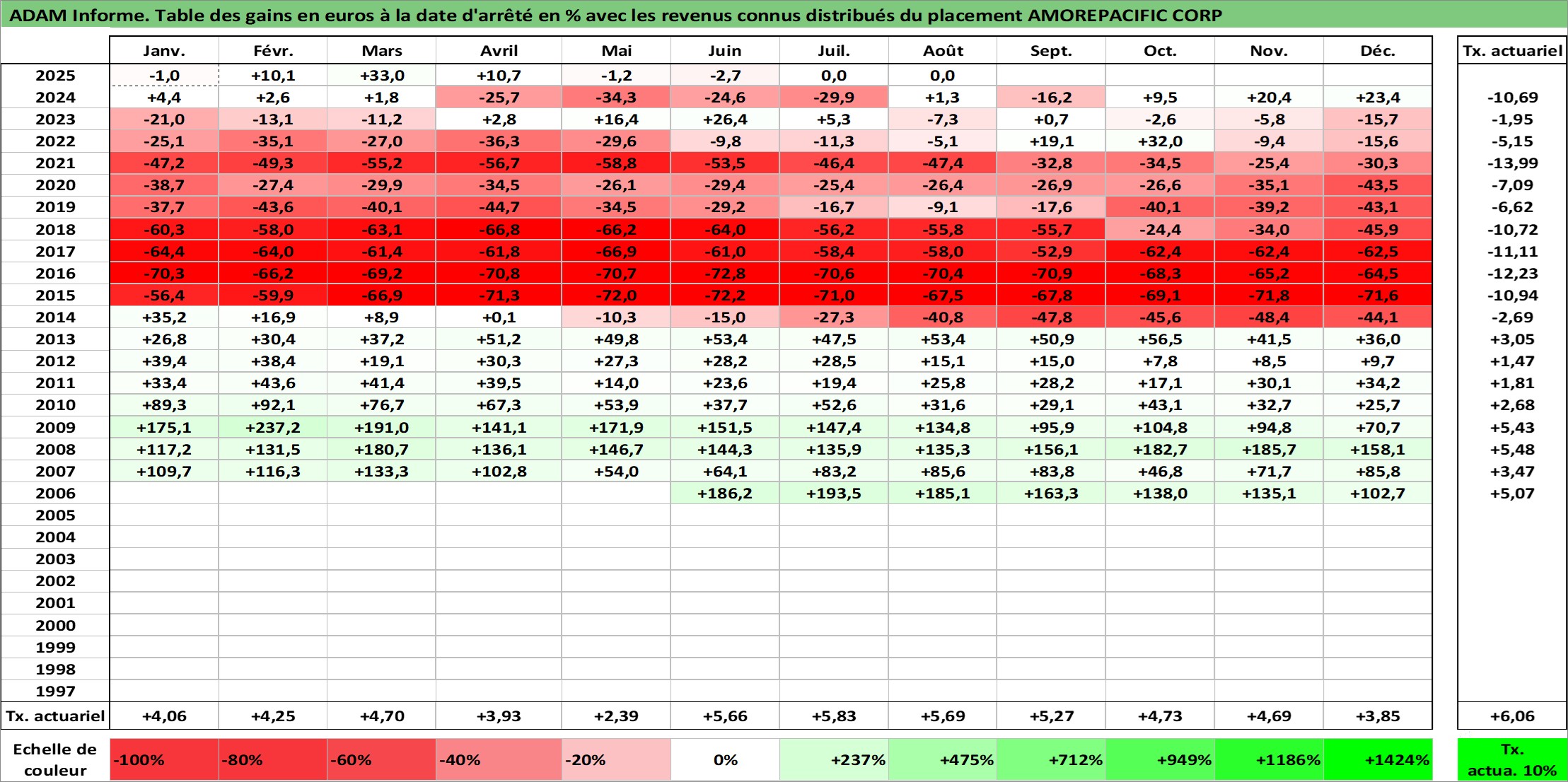
Task: Select the 2006 row label
Action: [55, 494]
